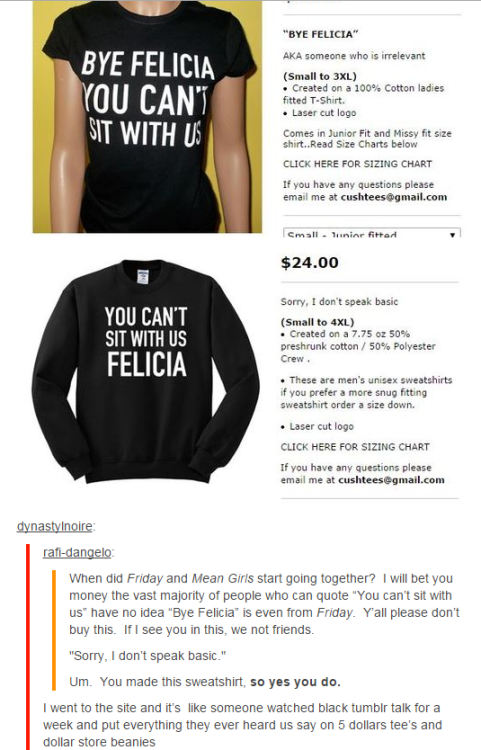Click the red quote bar beside reblog

click(28, 647)
